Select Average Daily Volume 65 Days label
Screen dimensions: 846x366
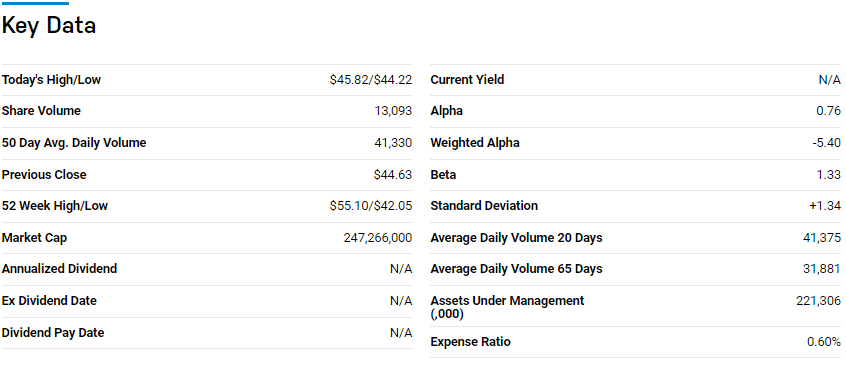[x=516, y=269]
